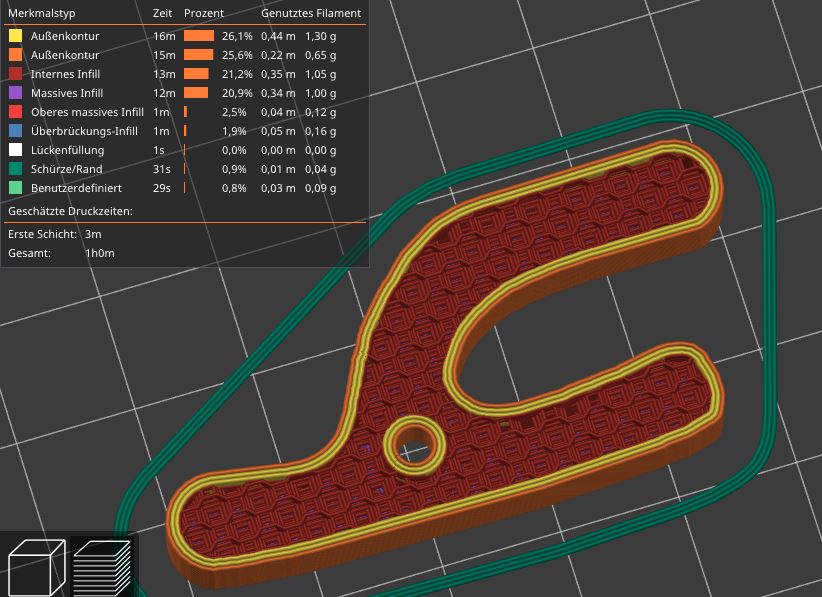Toggle visibility of Schürze/Rand row

pos(186,169)
